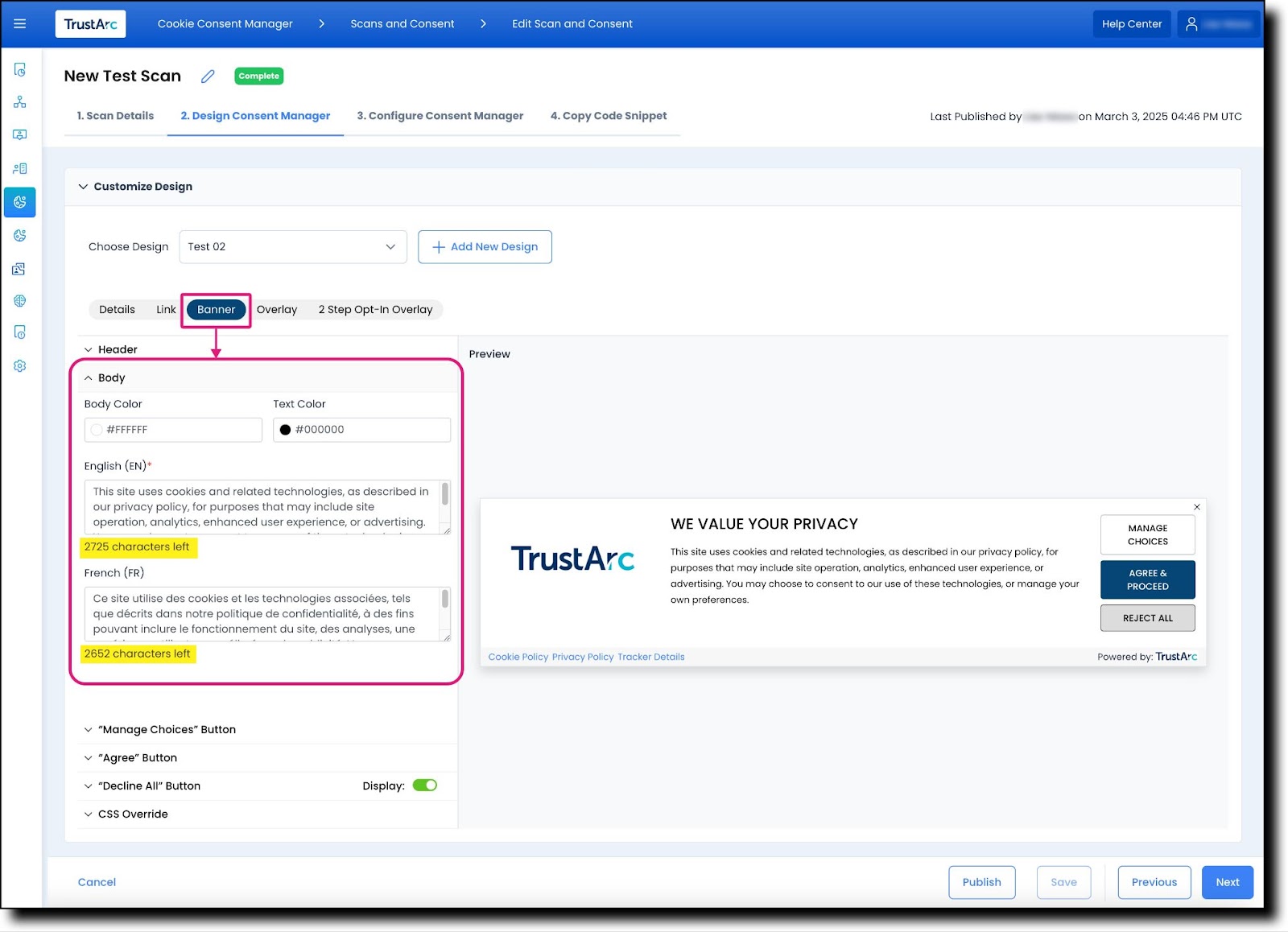Expand the Manage Choices Button section
Screen dimensions: 1288x932
(89, 729)
